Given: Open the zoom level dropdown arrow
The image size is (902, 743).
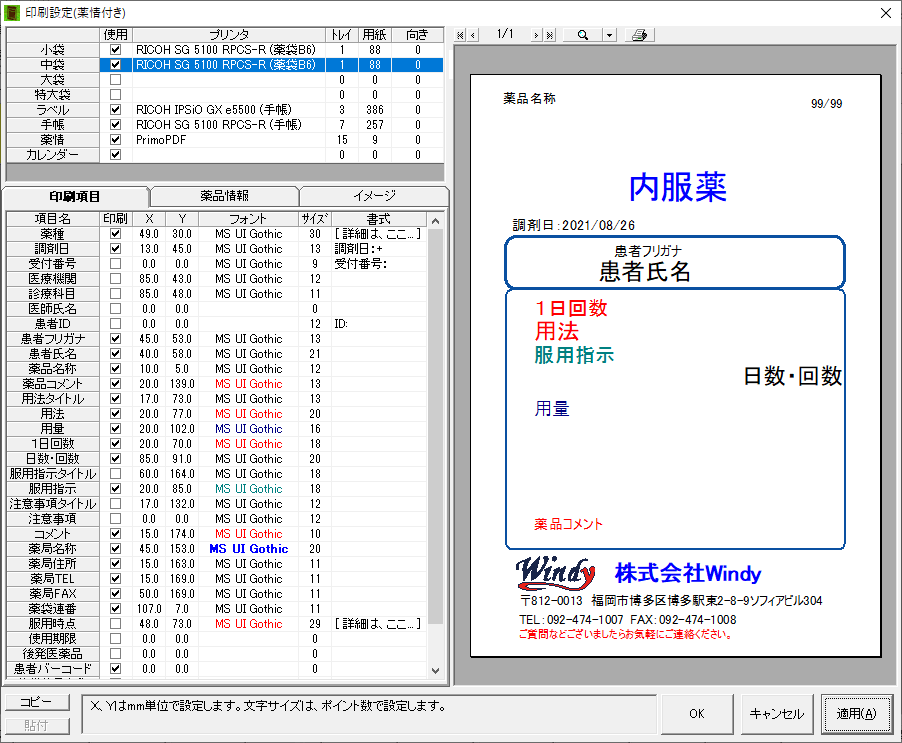Looking at the screenshot, I should pyautogui.click(x=609, y=35).
